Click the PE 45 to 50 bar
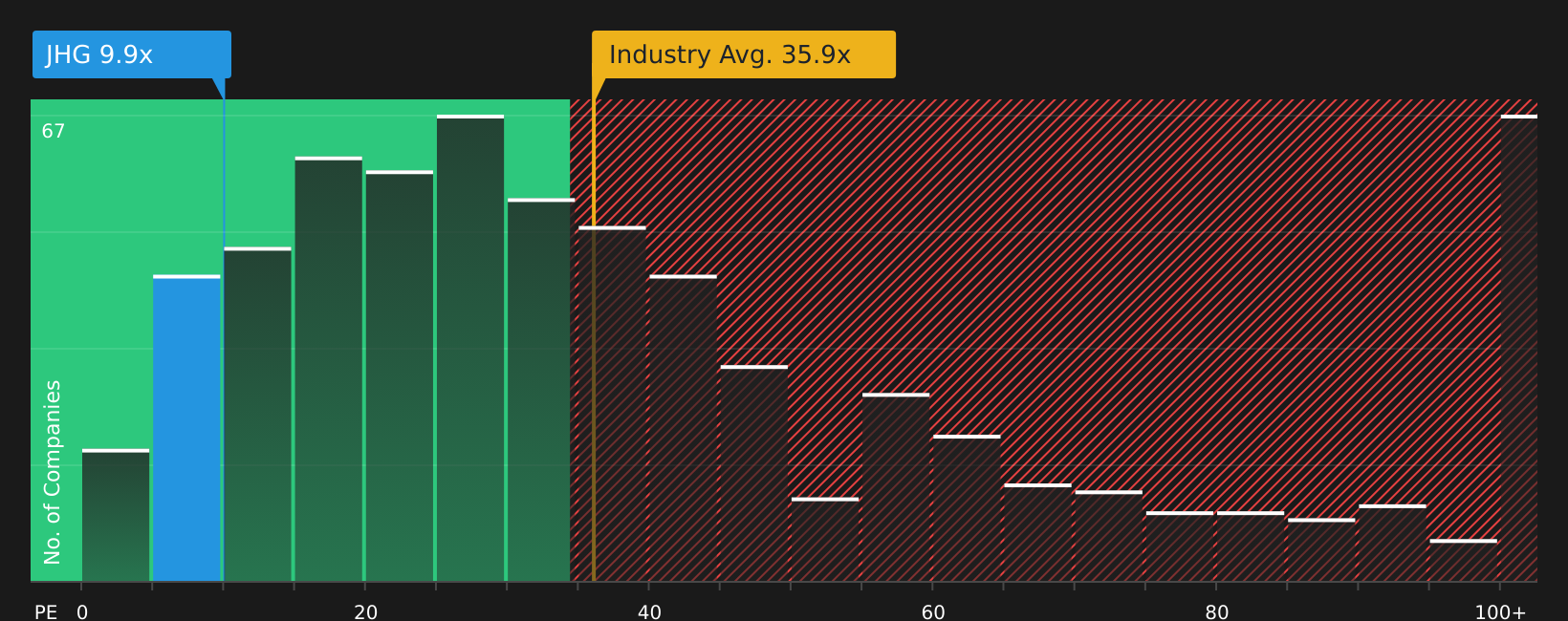1568x621 pixels. tap(754, 473)
